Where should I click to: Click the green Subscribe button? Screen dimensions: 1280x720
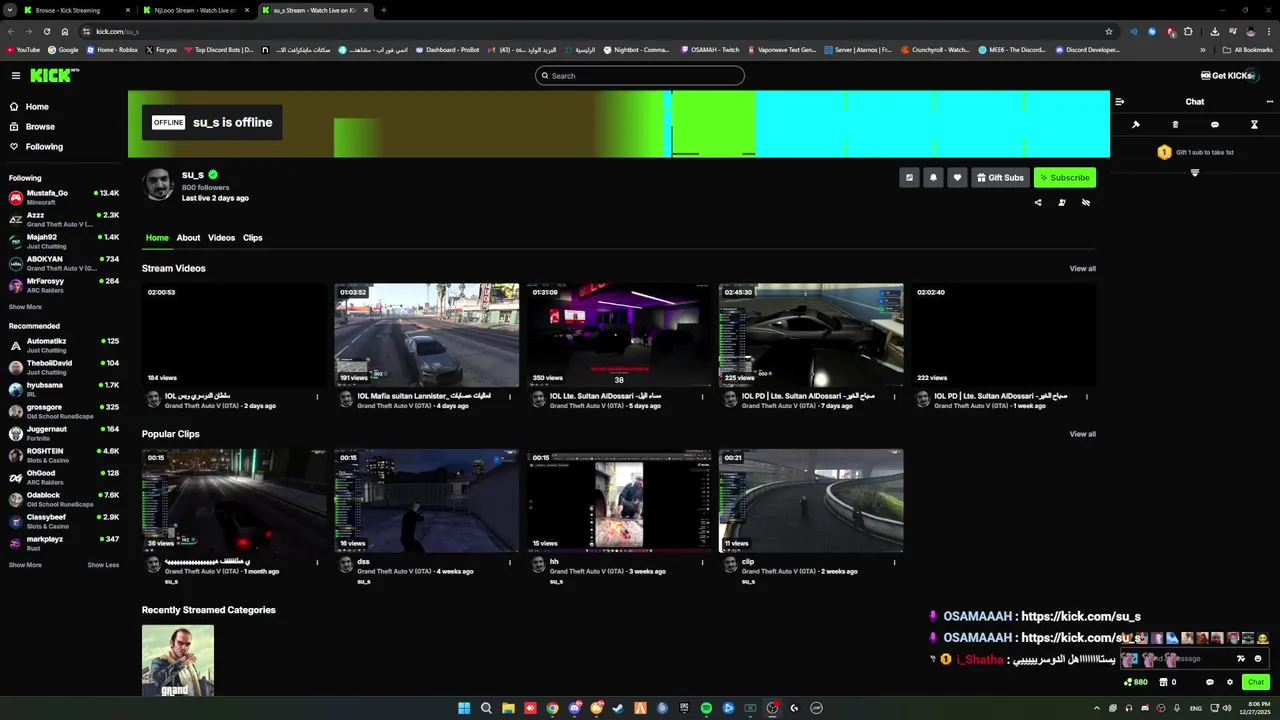click(x=1065, y=178)
